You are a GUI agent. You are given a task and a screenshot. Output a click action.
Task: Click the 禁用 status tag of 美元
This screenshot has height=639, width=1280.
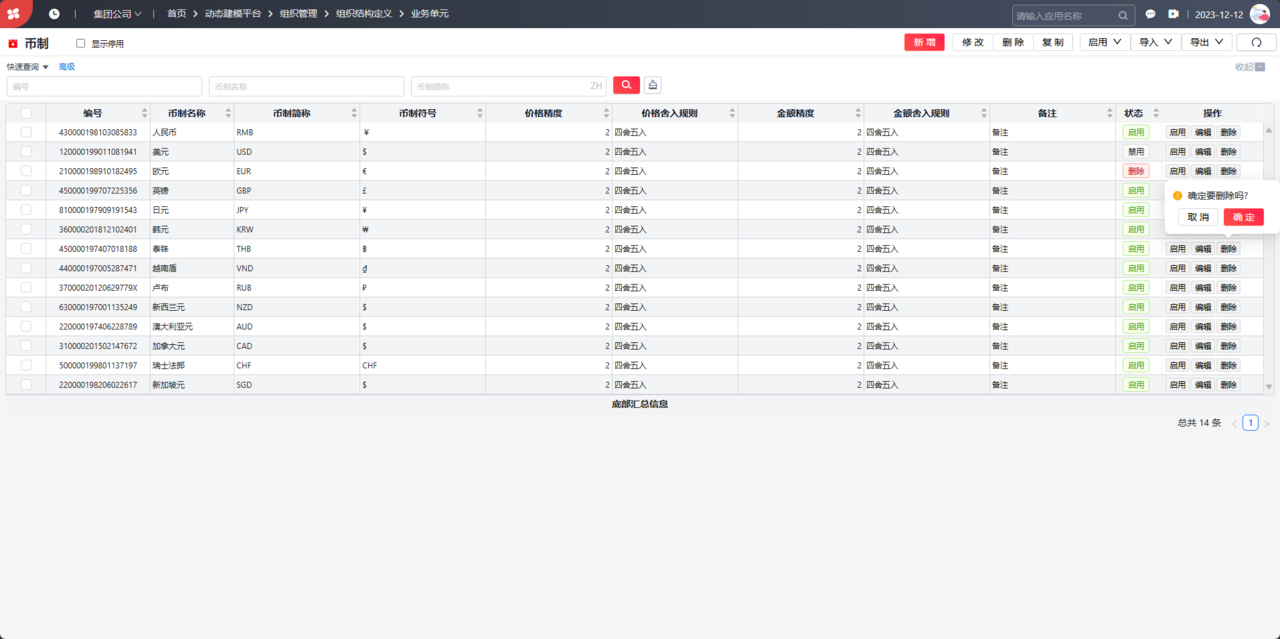click(x=1136, y=152)
